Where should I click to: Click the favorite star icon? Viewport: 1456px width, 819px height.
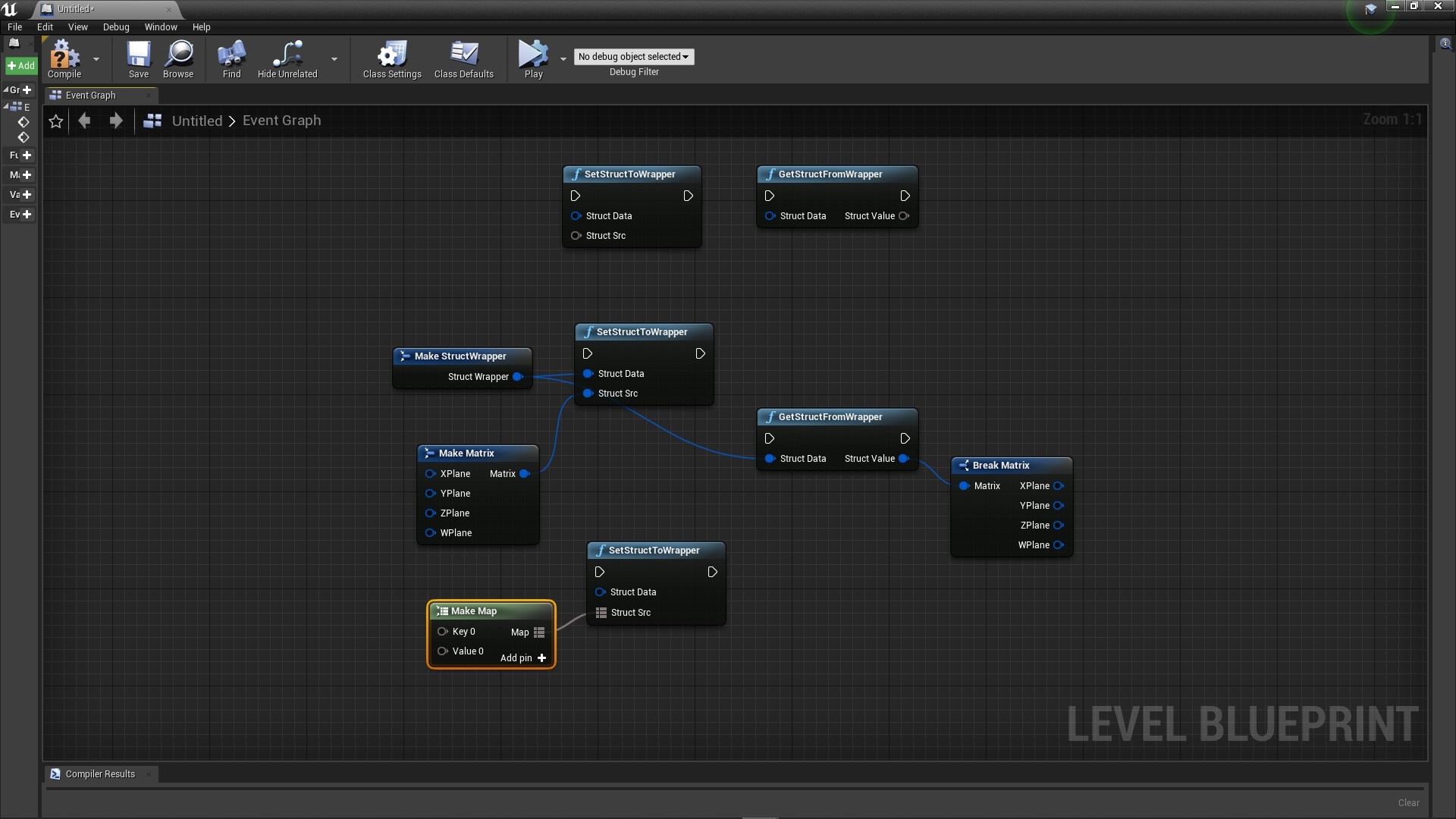[x=56, y=121]
